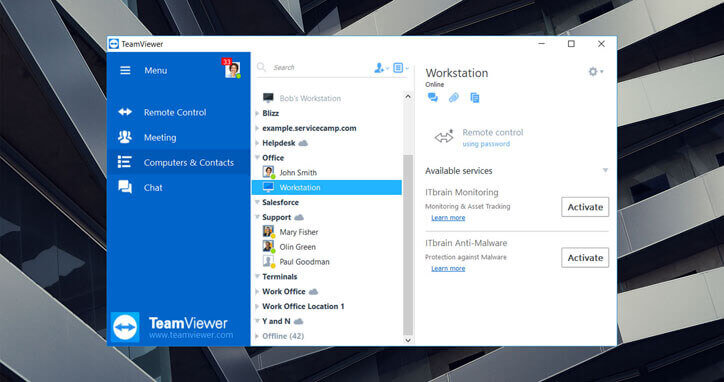Expand the Helpdesk group
Screen dimensions: 724x382
pyautogui.click(x=257, y=143)
